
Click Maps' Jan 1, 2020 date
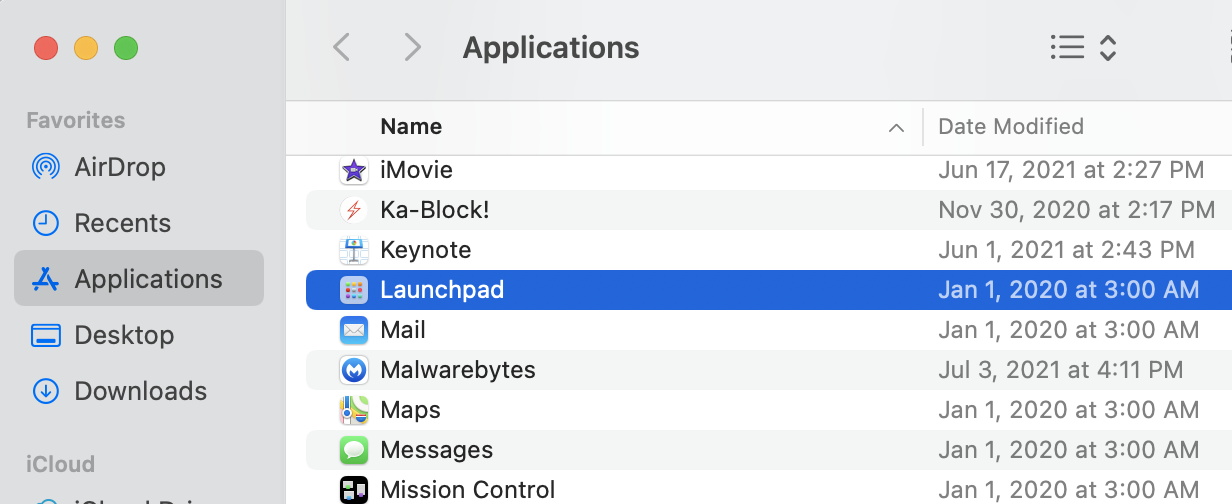pos(1068,410)
